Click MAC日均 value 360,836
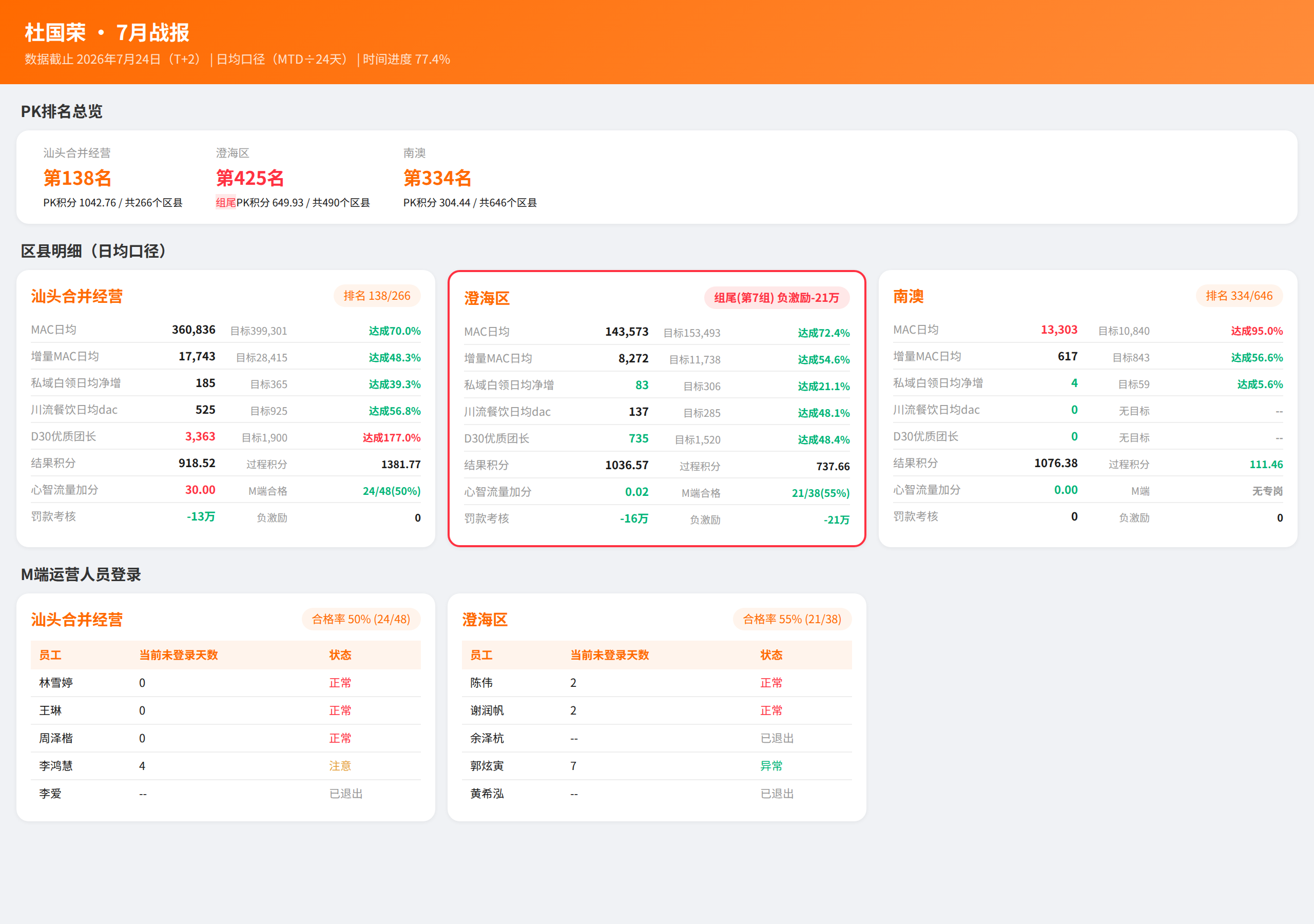1314x924 pixels. 194,330
